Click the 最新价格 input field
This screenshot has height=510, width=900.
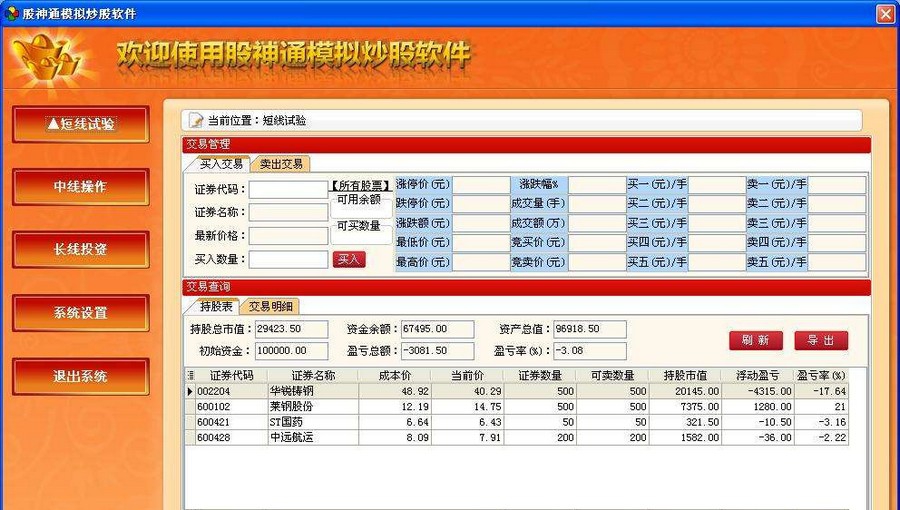tap(288, 236)
